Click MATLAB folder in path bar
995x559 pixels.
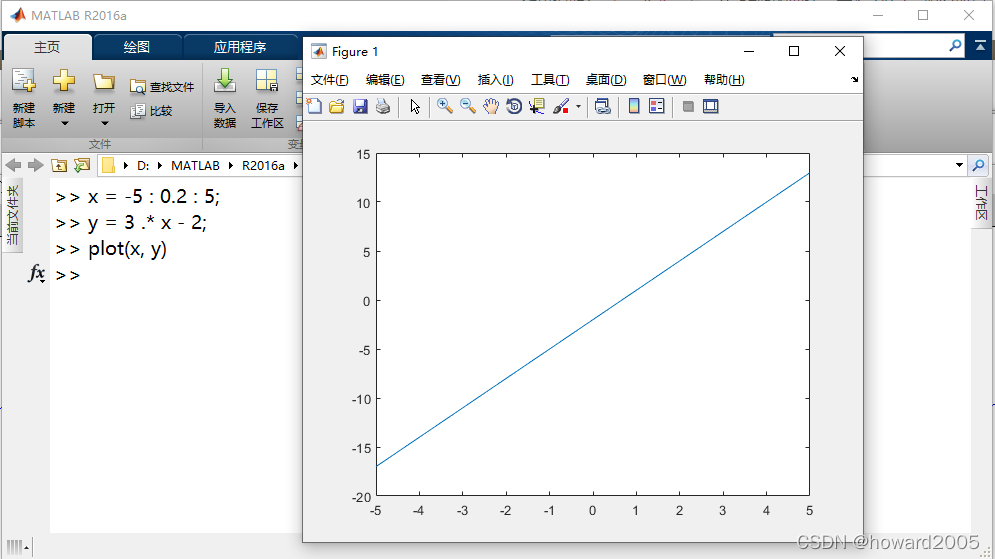pos(195,166)
